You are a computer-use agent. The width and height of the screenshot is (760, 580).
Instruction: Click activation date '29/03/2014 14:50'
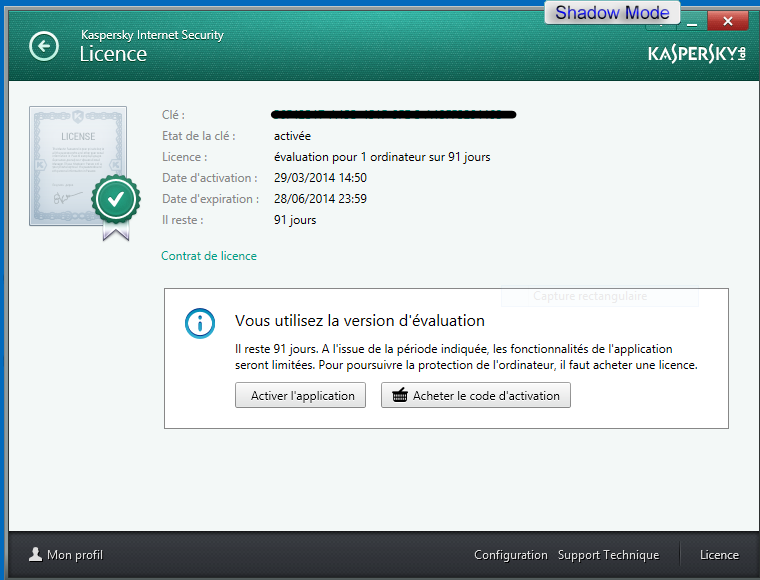coord(320,178)
